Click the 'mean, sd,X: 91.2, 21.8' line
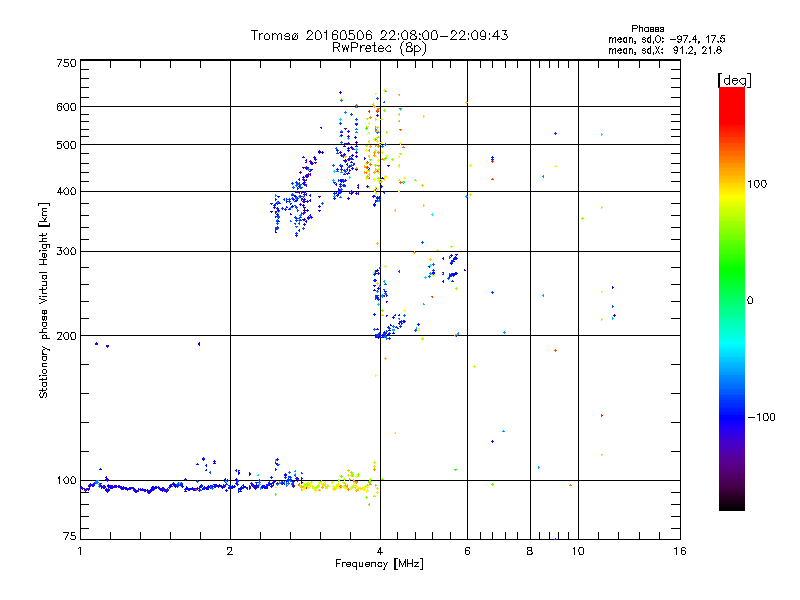This screenshot has height=600, width=800. tap(665, 50)
